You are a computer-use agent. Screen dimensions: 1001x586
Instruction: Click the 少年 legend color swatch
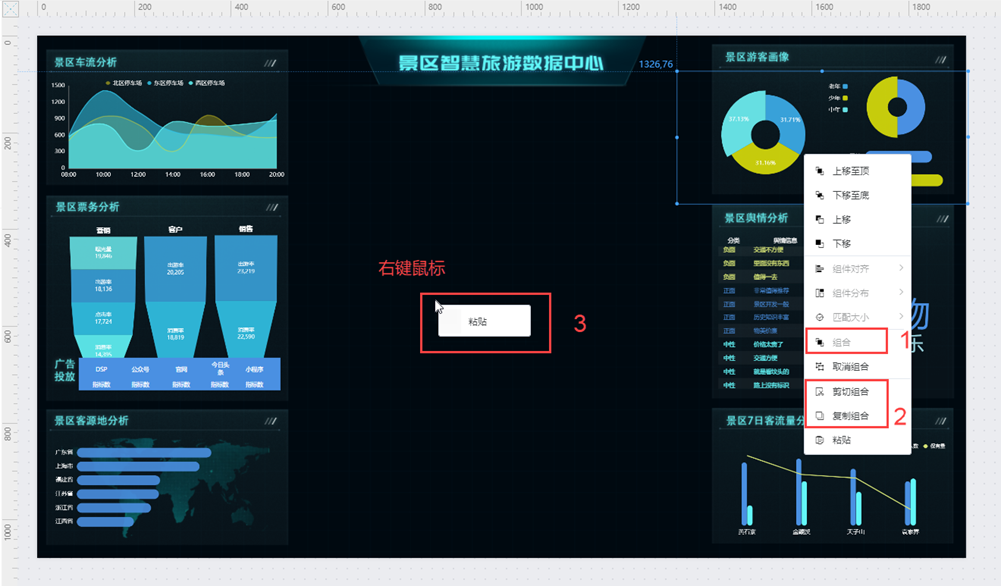pos(845,98)
